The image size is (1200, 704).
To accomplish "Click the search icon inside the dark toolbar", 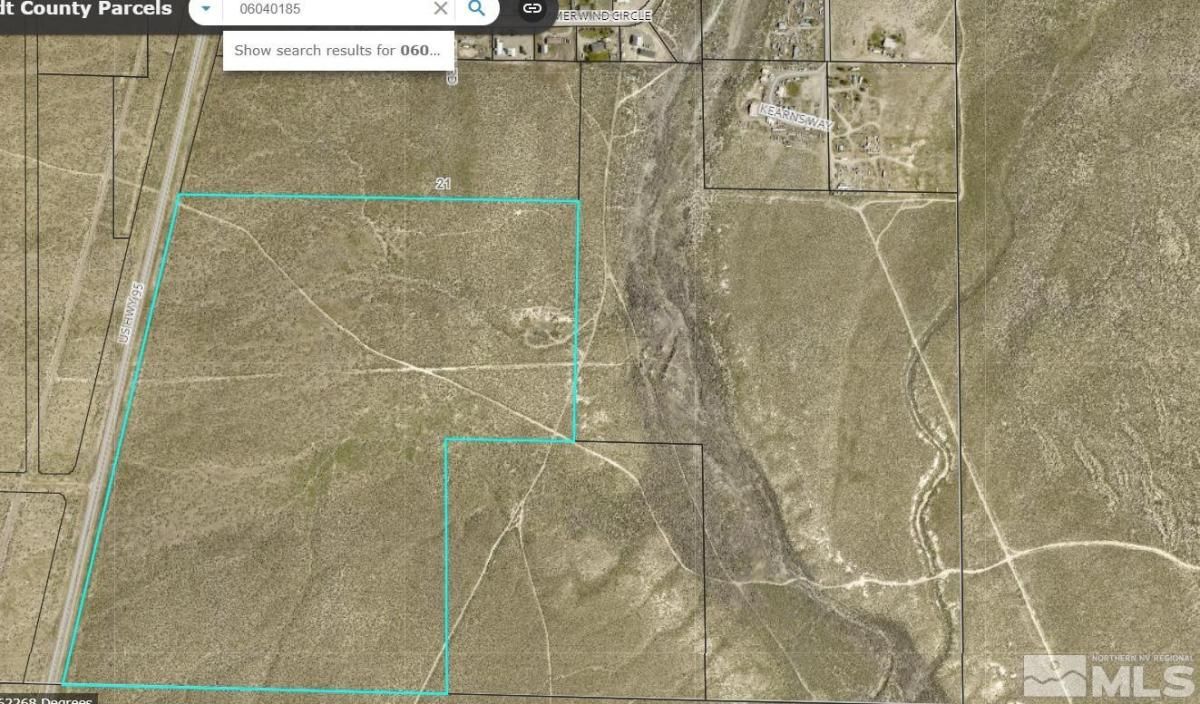I will coord(477,8).
